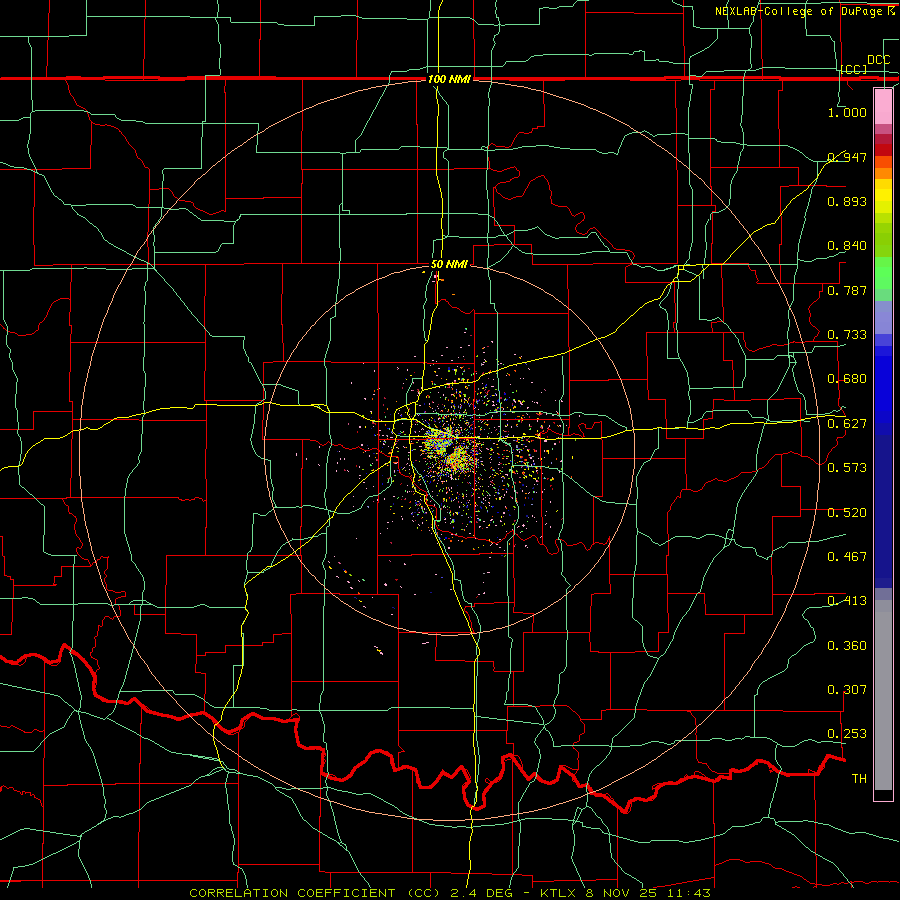Select the 0.520 legend value
Viewport: 900px width, 900px height.
847,513
